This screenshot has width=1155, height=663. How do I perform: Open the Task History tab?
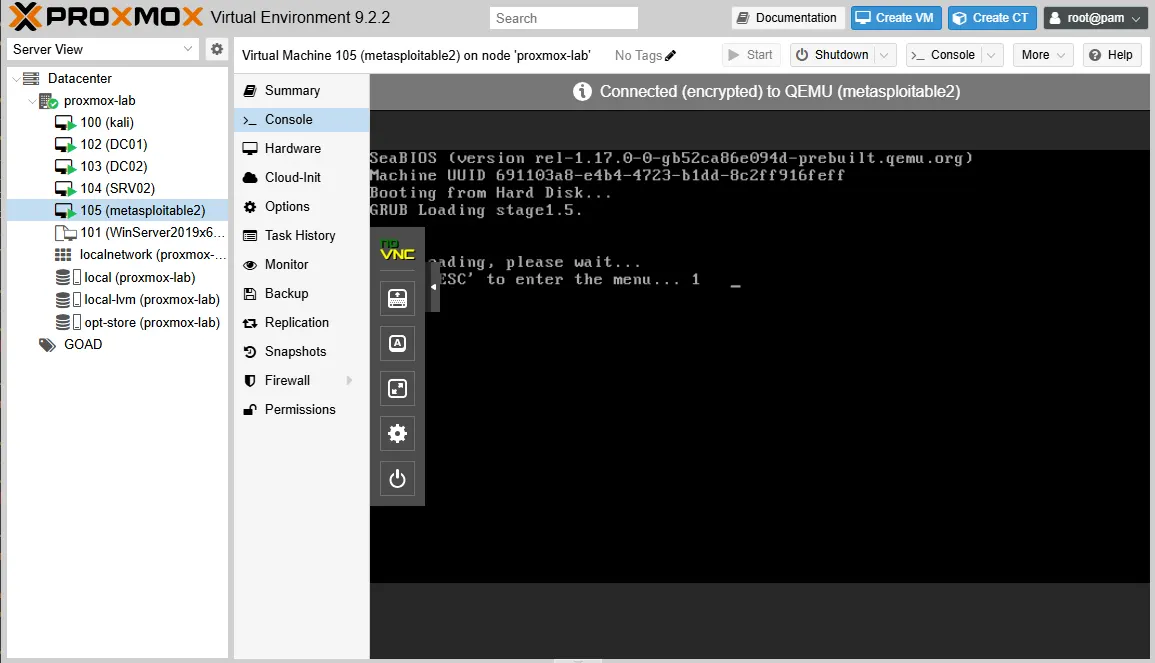(x=302, y=236)
